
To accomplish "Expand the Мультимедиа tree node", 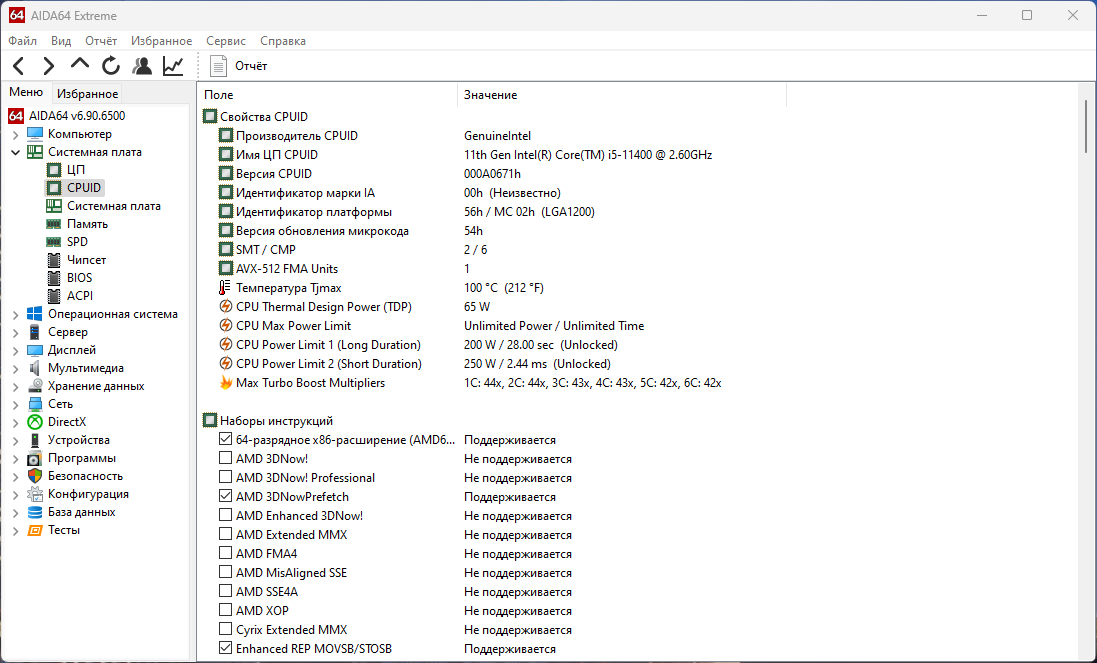I will coord(16,369).
